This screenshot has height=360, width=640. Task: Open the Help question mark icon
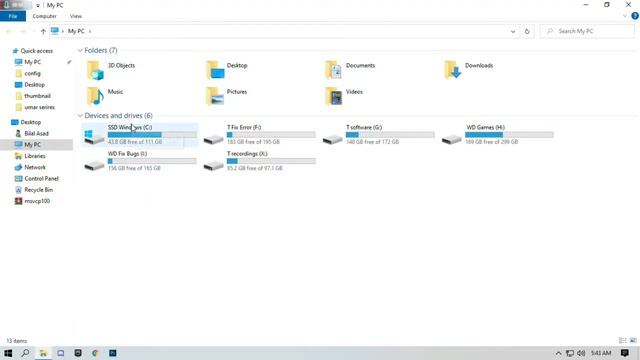635,16
